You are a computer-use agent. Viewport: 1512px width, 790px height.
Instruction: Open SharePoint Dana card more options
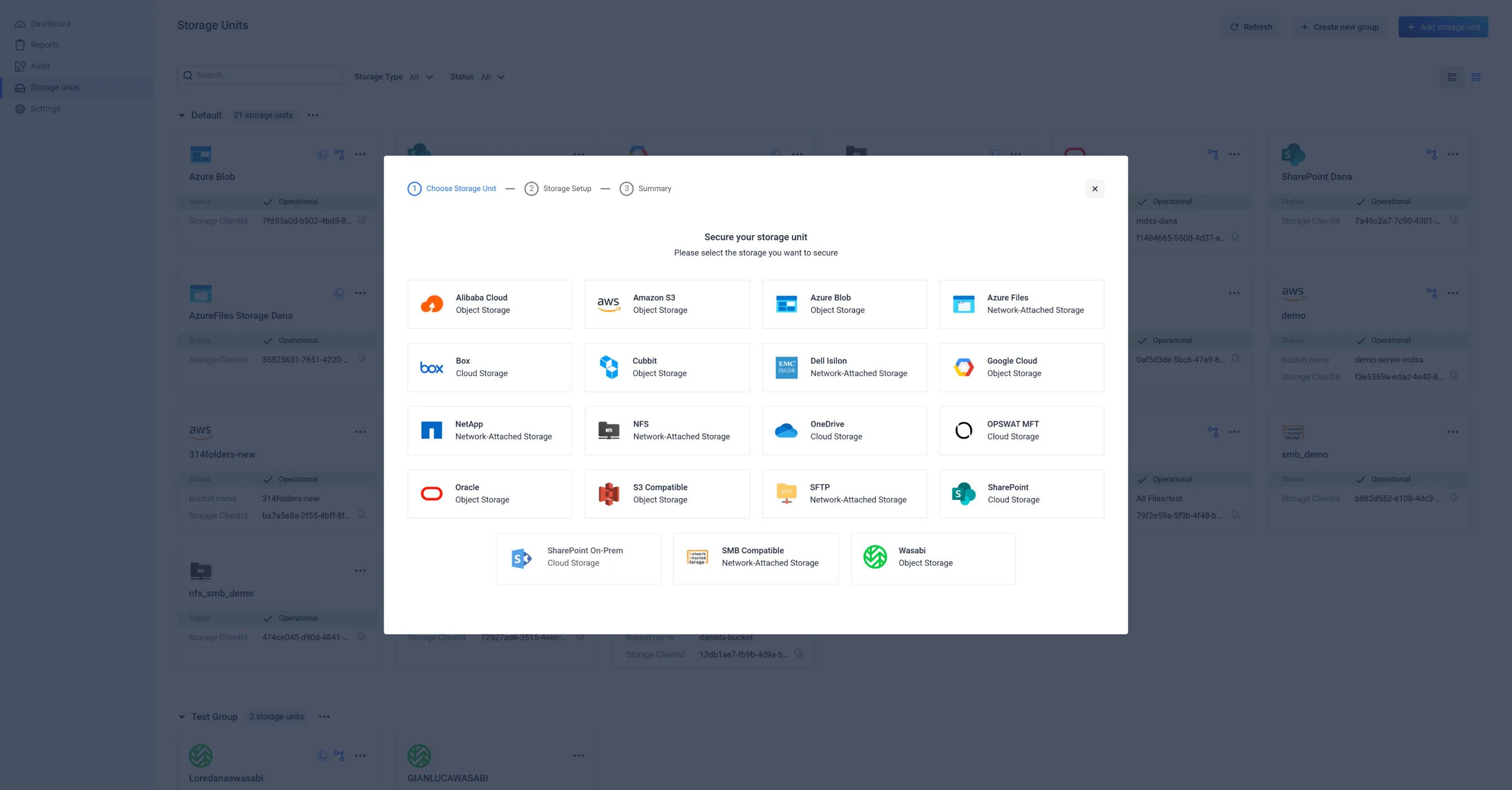click(1453, 155)
